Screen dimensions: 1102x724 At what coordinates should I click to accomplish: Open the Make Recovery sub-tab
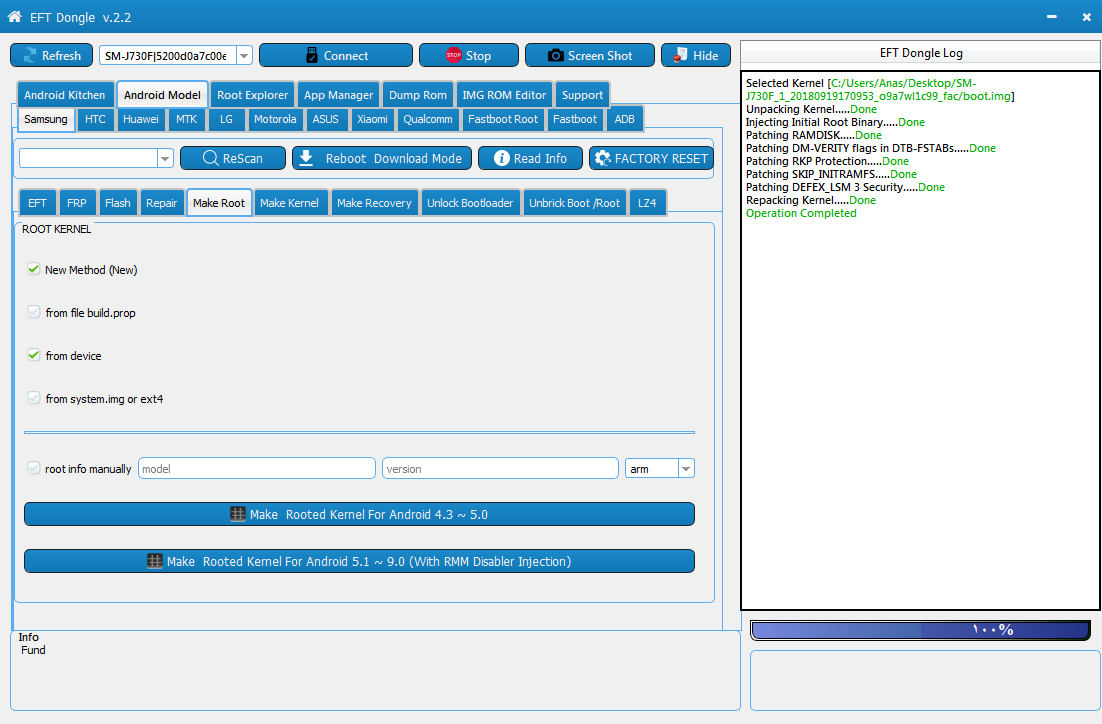(374, 202)
